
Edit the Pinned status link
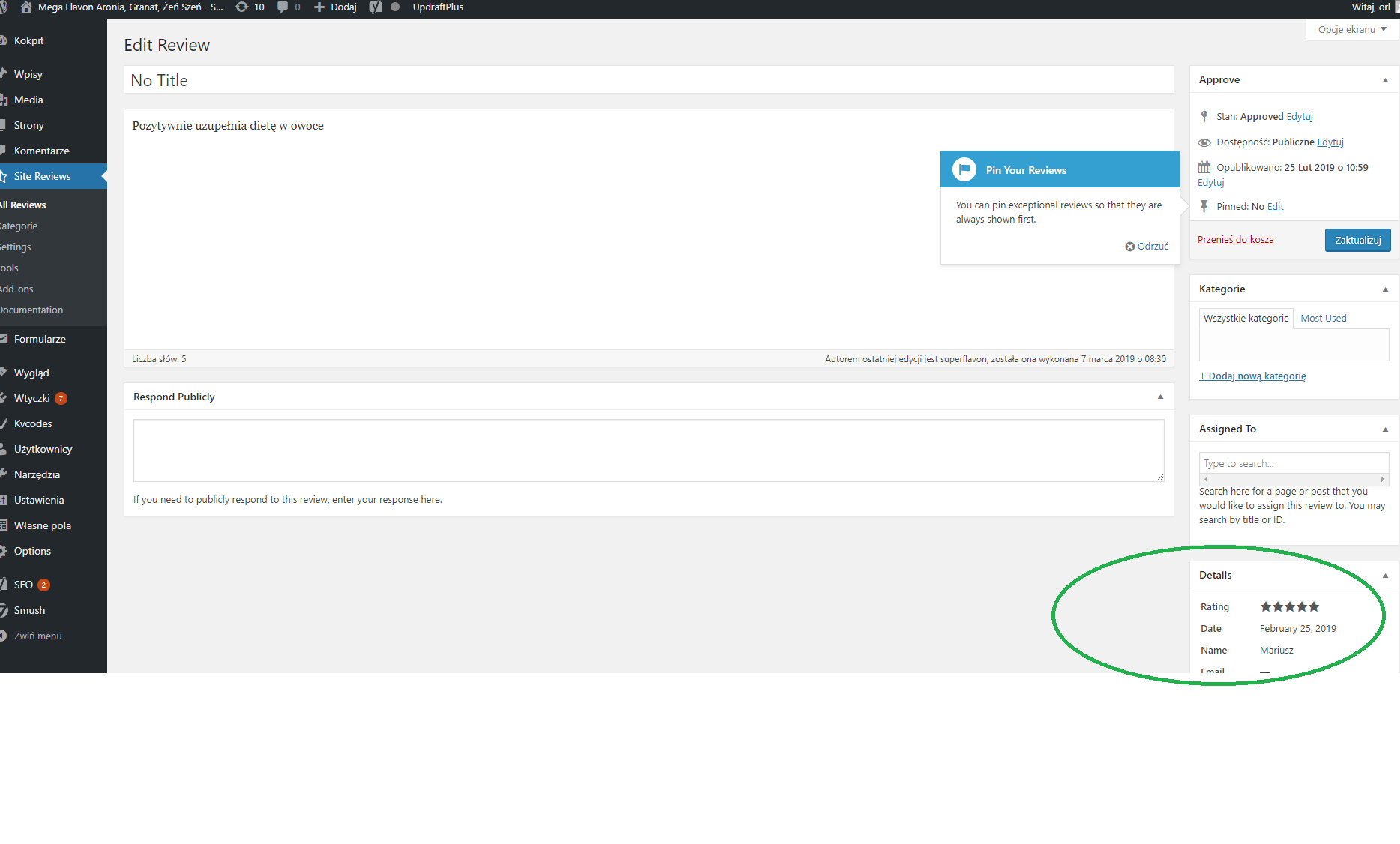[1275, 207]
